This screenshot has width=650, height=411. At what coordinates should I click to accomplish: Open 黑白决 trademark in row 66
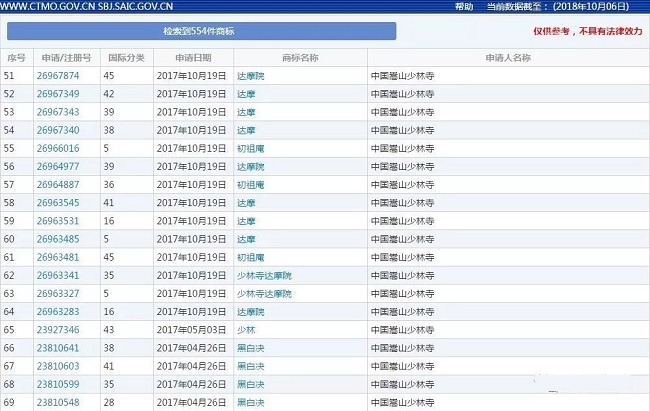point(250,348)
